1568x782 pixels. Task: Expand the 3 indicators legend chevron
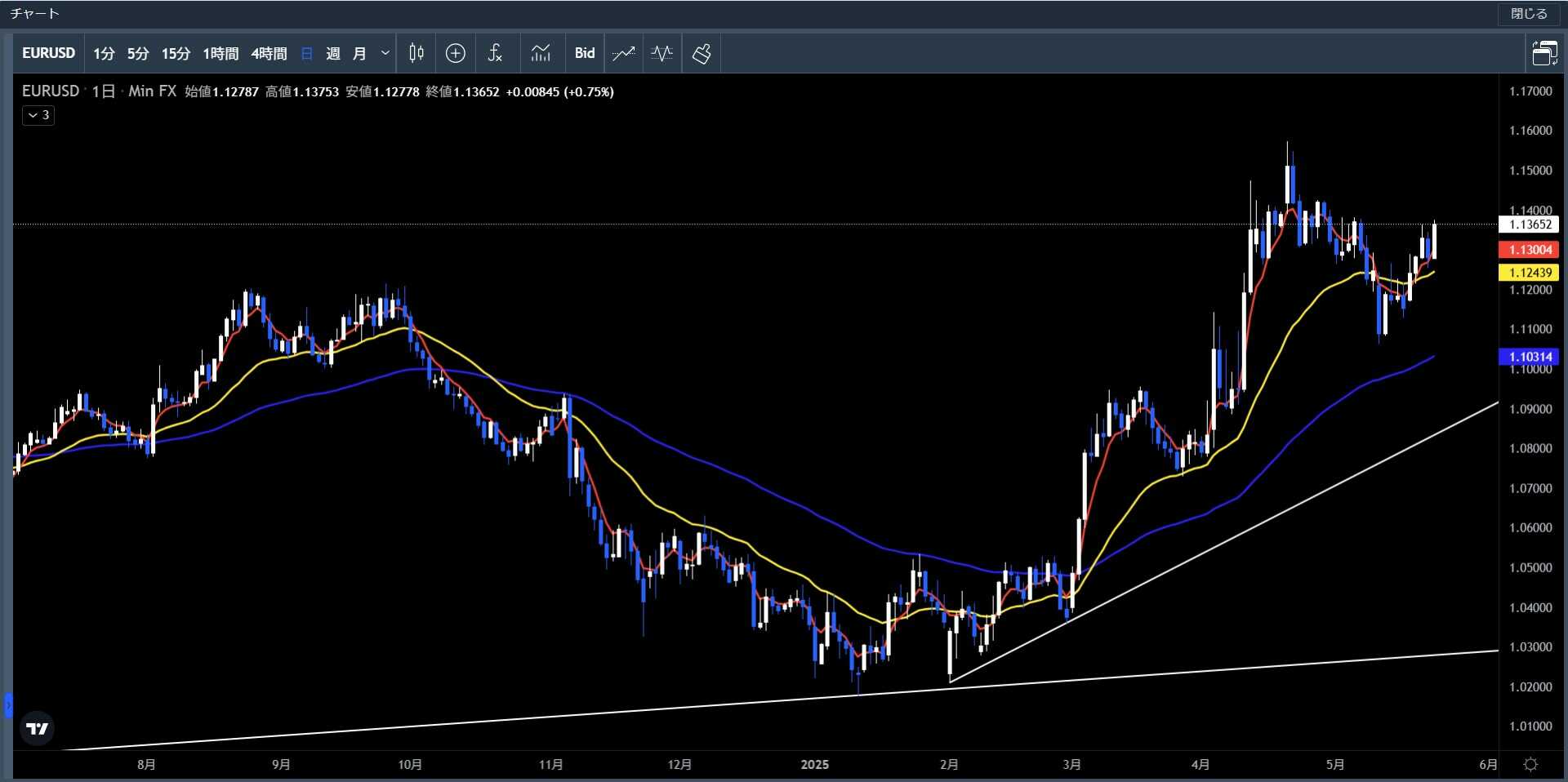pyautogui.click(x=38, y=115)
